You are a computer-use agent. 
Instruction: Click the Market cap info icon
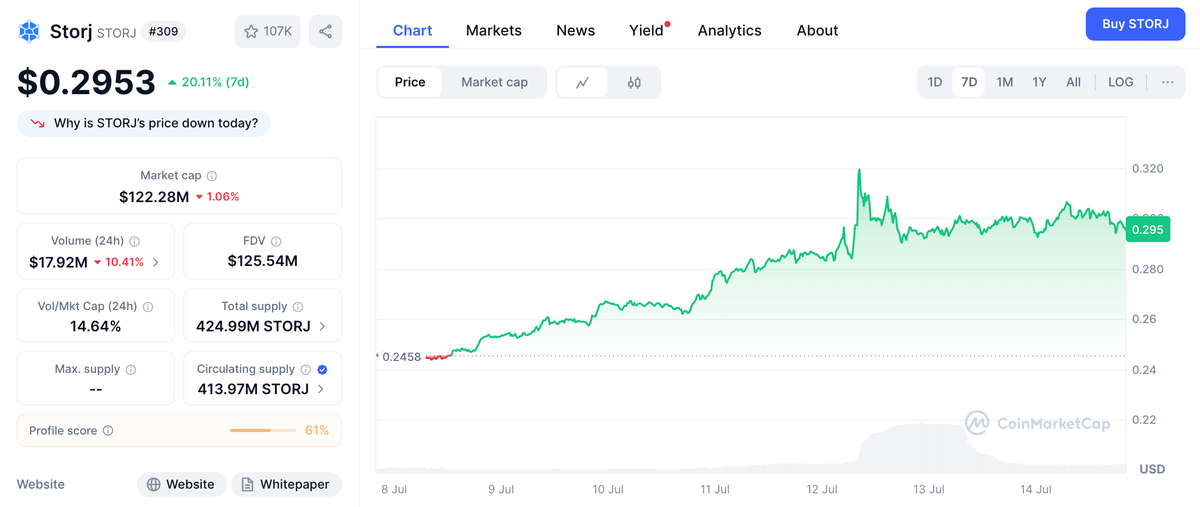click(212, 176)
